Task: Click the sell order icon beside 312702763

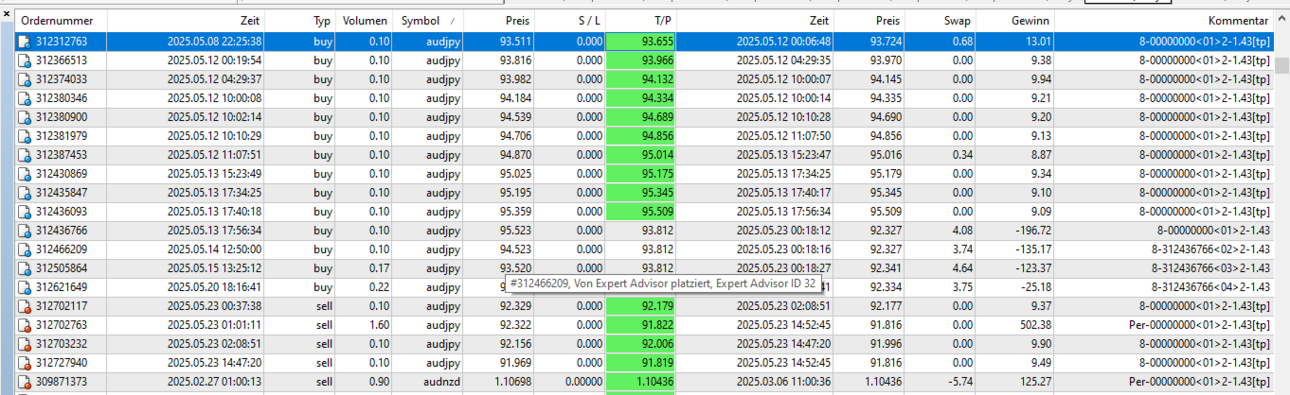Action: pyautogui.click(x=24, y=326)
